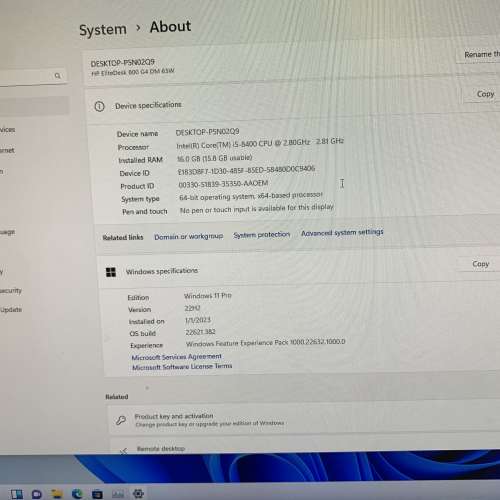
Task: Click the Windows 11 Pro edition value
Action: click(x=208, y=296)
